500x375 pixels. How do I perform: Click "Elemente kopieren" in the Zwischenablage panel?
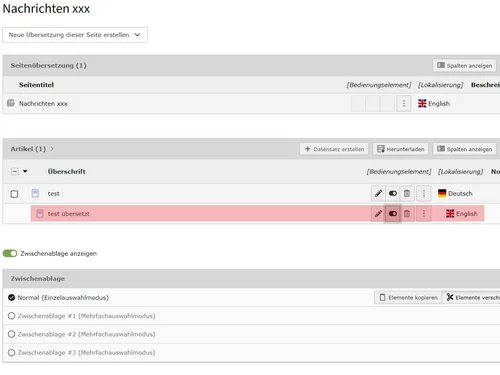click(408, 297)
